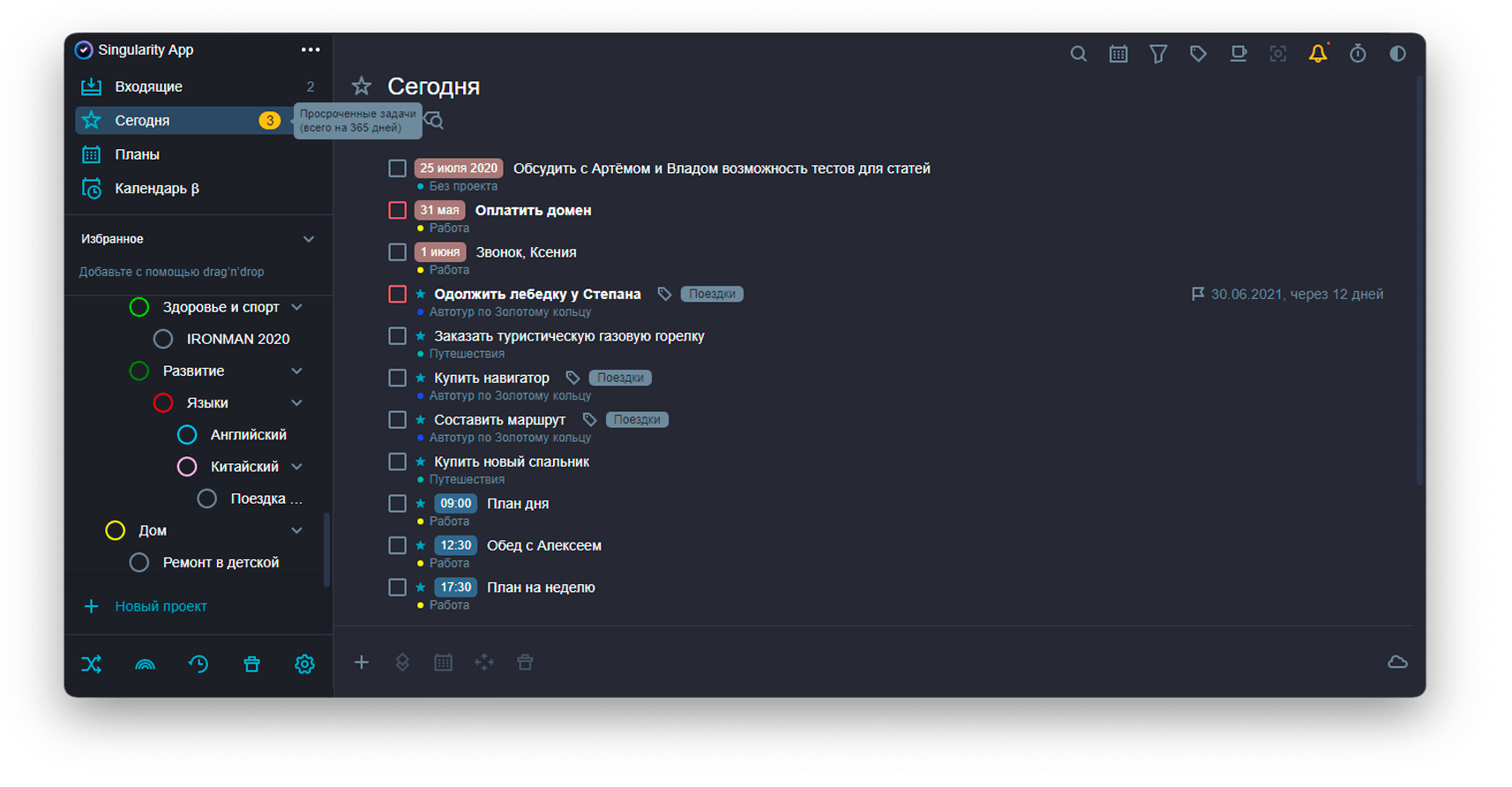The width and height of the screenshot is (1512, 787).
Task: Click pink circle of Китайский project
Action: [x=187, y=466]
